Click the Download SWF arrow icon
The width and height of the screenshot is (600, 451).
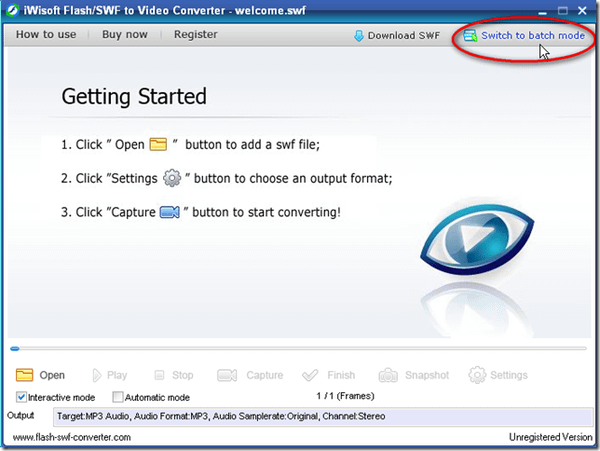pos(359,36)
